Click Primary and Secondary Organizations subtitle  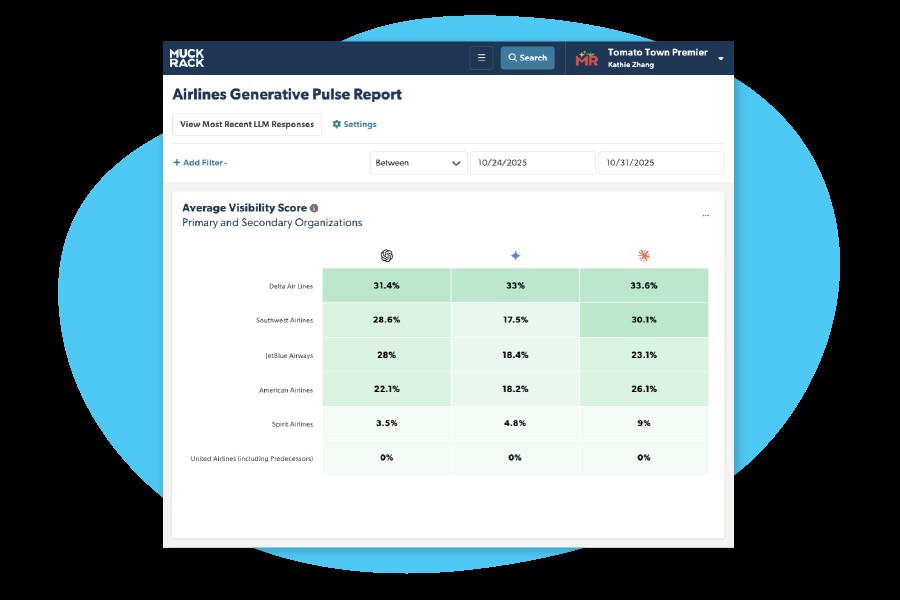pos(272,223)
